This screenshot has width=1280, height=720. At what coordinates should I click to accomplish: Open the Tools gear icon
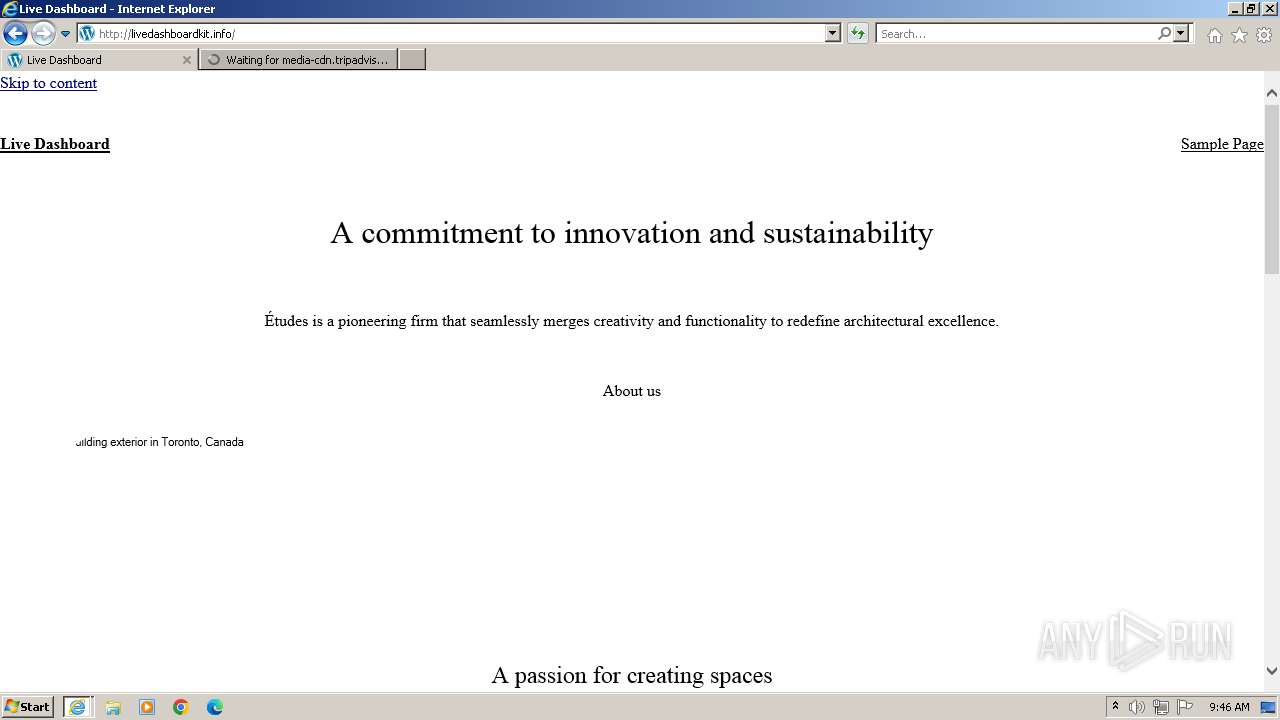pyautogui.click(x=1264, y=35)
